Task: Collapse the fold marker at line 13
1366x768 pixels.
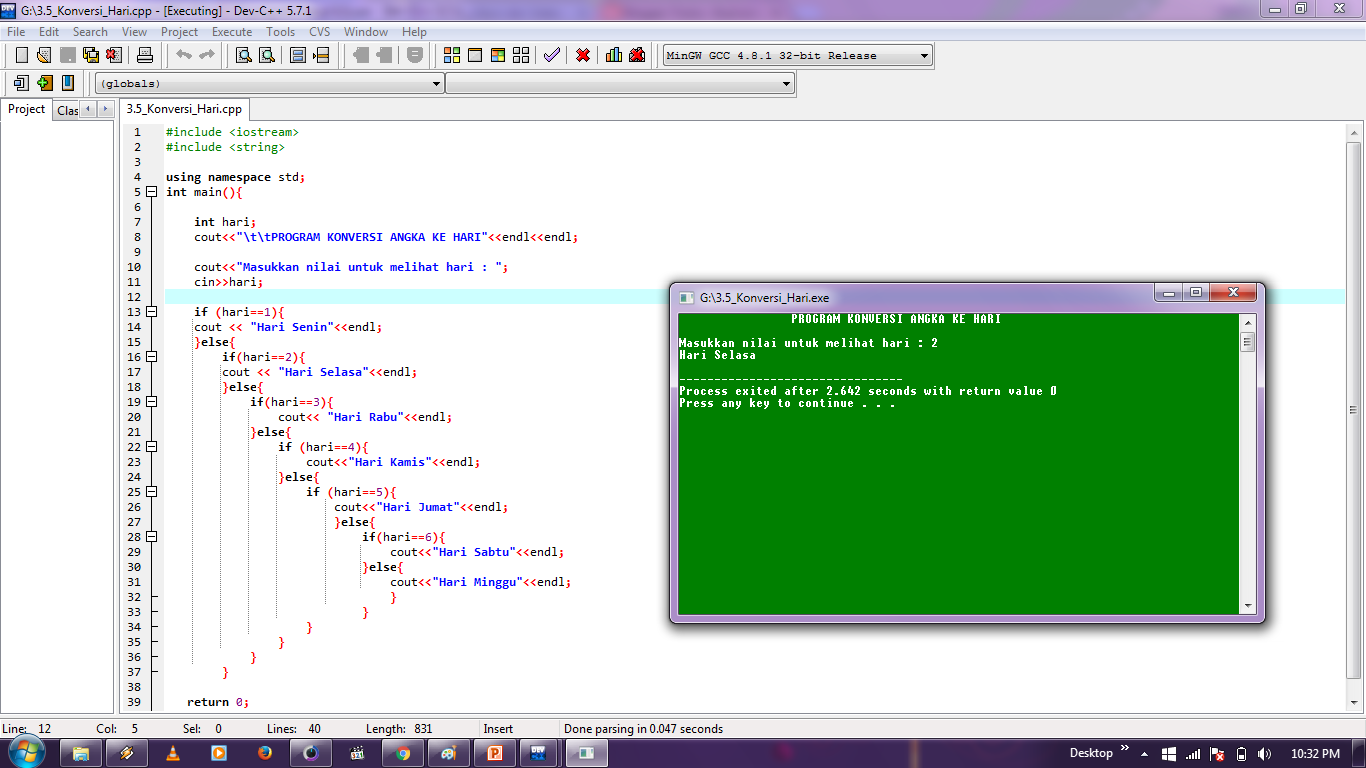Action: [x=151, y=312]
